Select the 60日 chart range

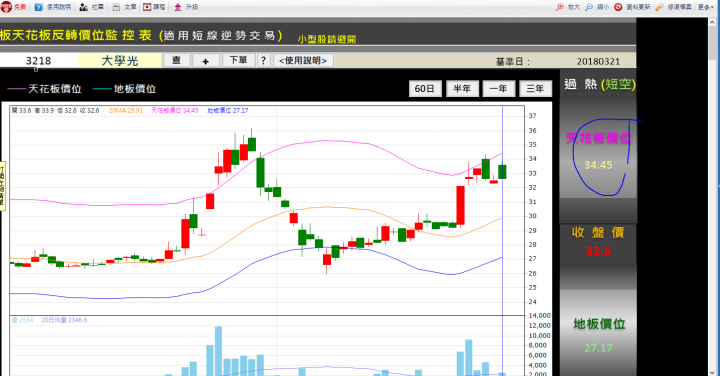tap(425, 89)
